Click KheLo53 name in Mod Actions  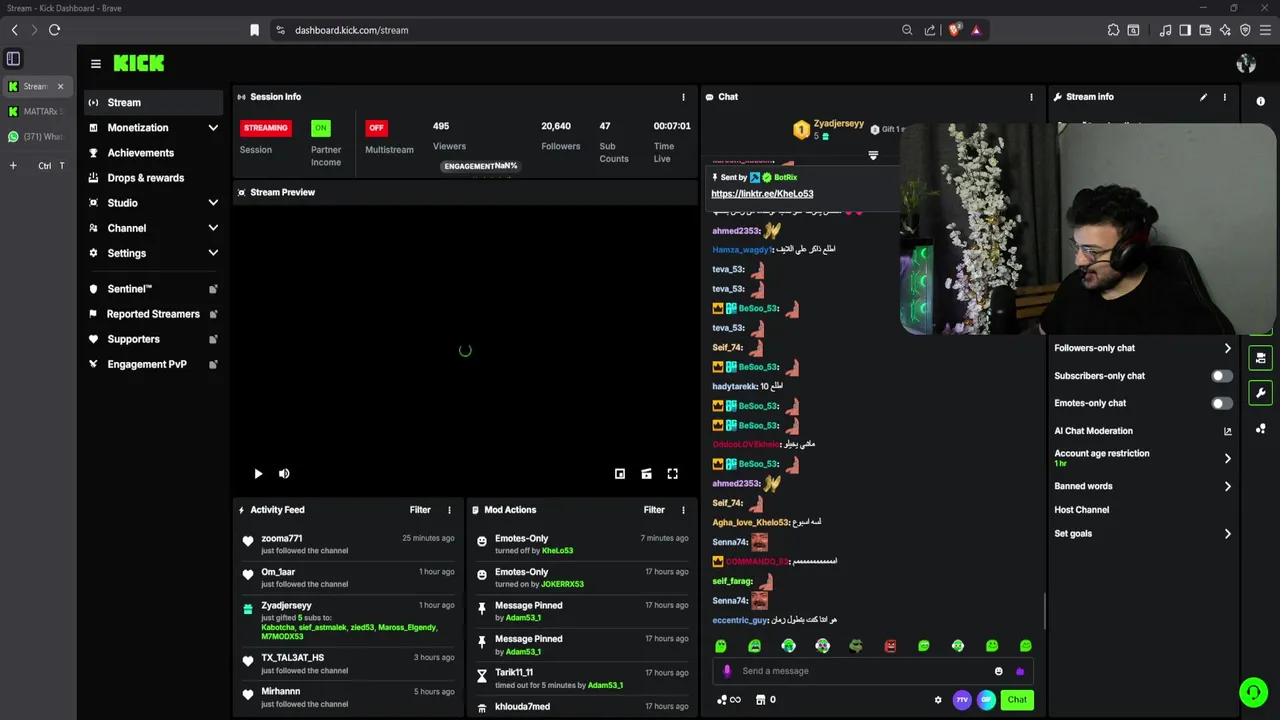pos(557,551)
